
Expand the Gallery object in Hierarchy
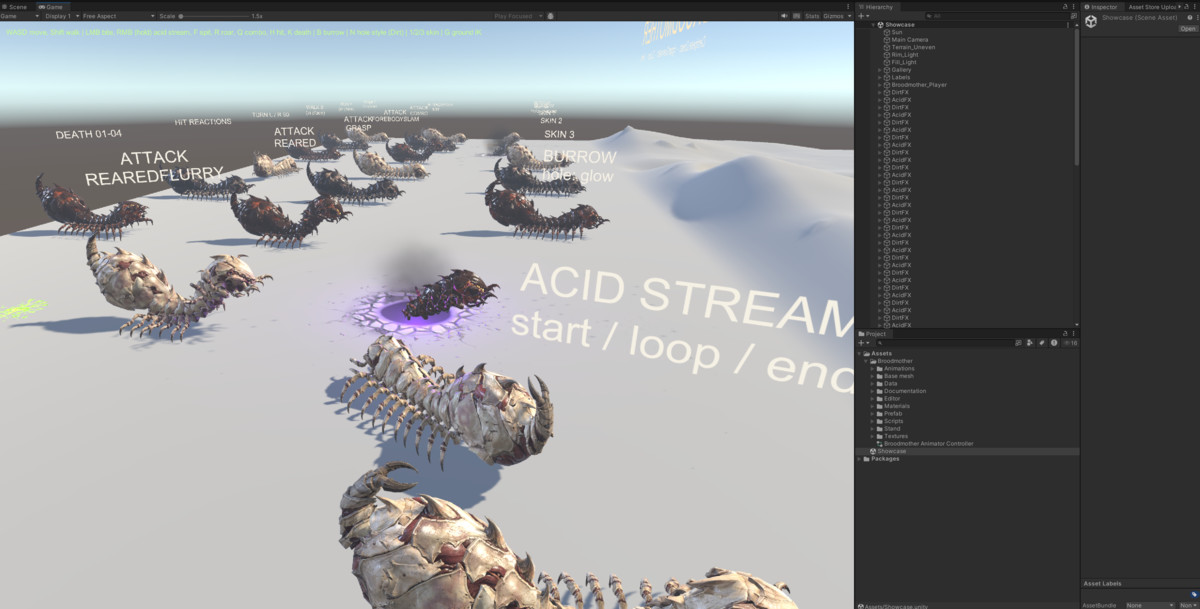(x=879, y=70)
